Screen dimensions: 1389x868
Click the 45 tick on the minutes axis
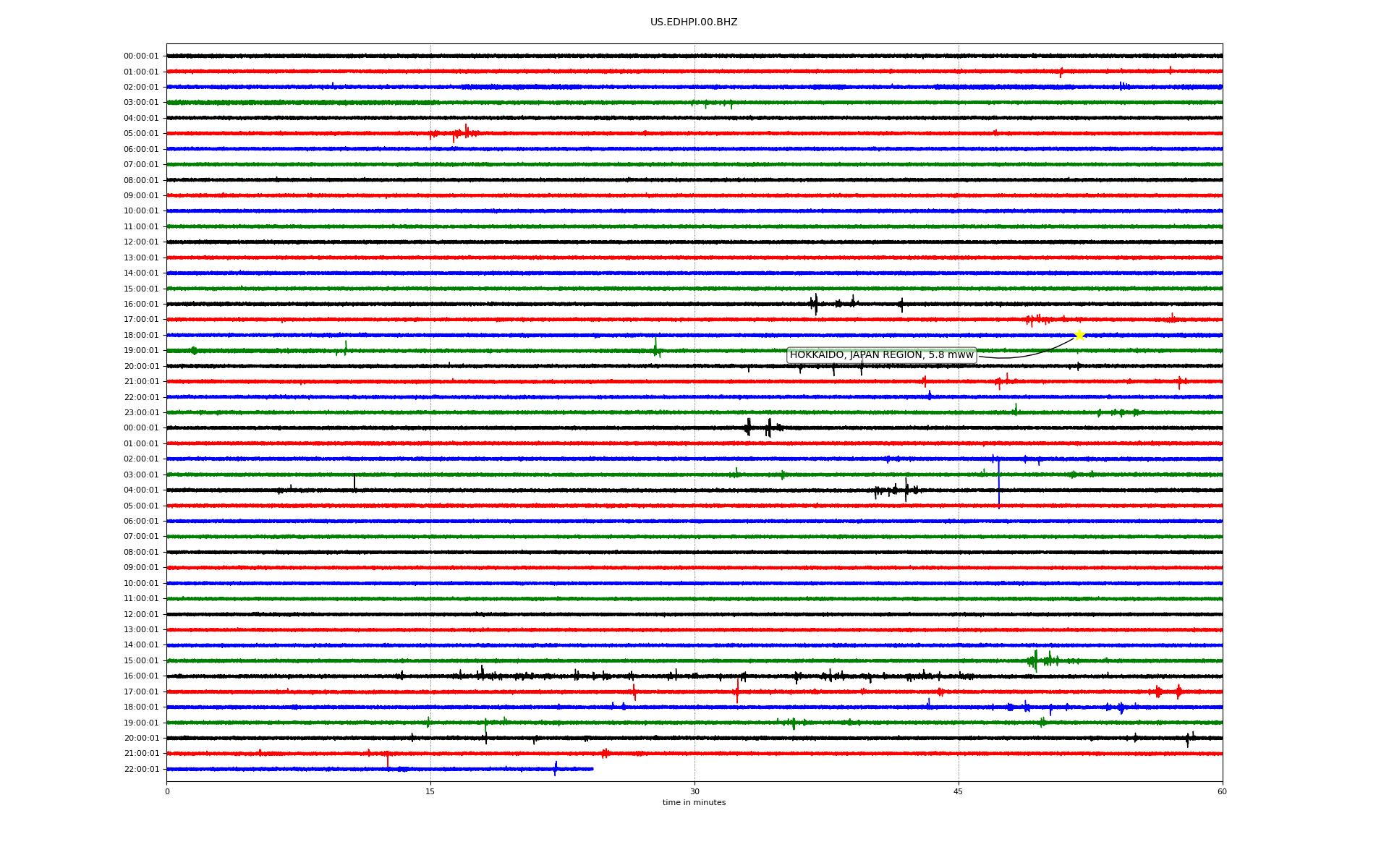[x=959, y=791]
